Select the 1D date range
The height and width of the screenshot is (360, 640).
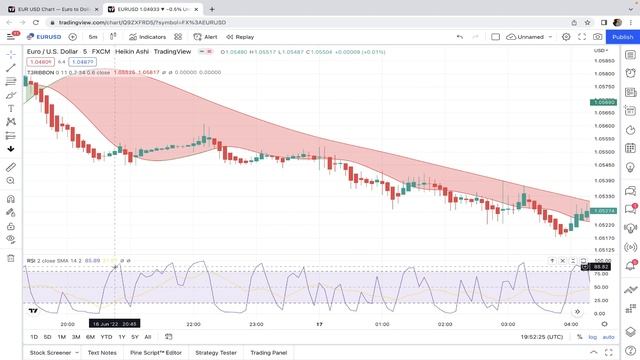[x=34, y=337]
